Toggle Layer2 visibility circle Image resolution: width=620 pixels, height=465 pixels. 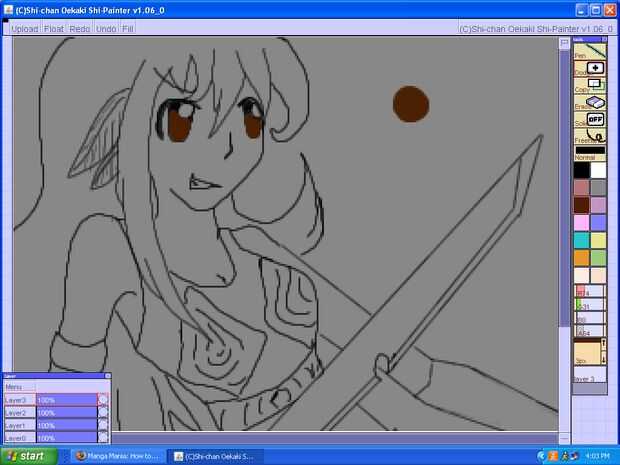pos(103,413)
